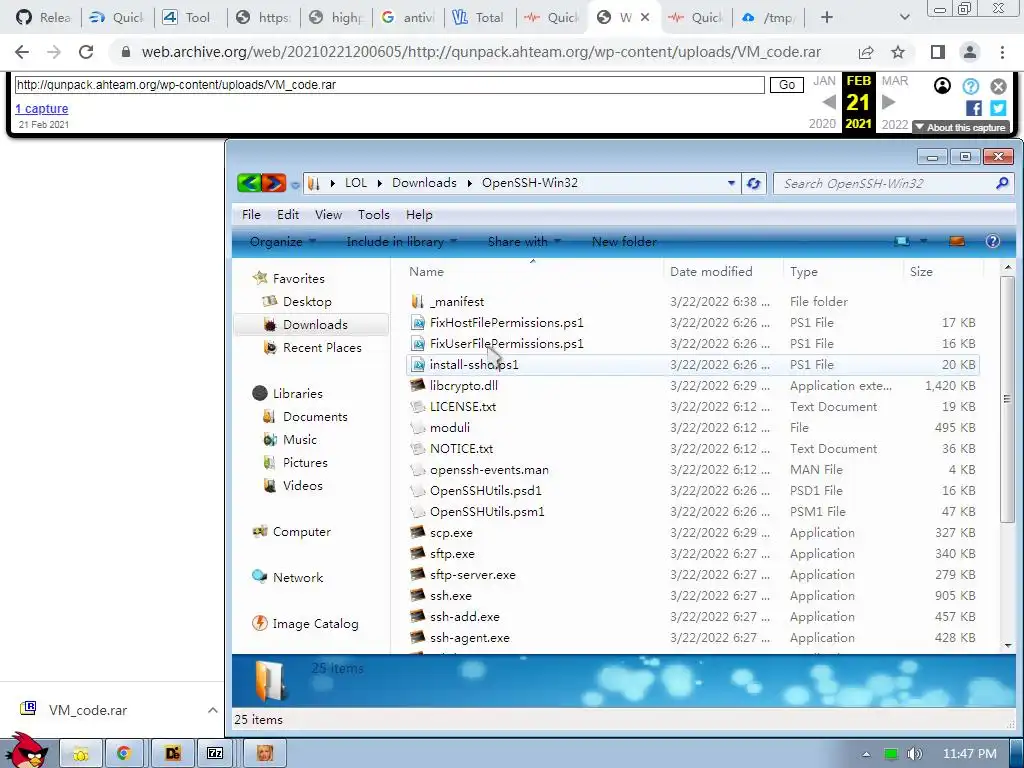Select Documents library
The image size is (1024, 768).
(x=315, y=417)
